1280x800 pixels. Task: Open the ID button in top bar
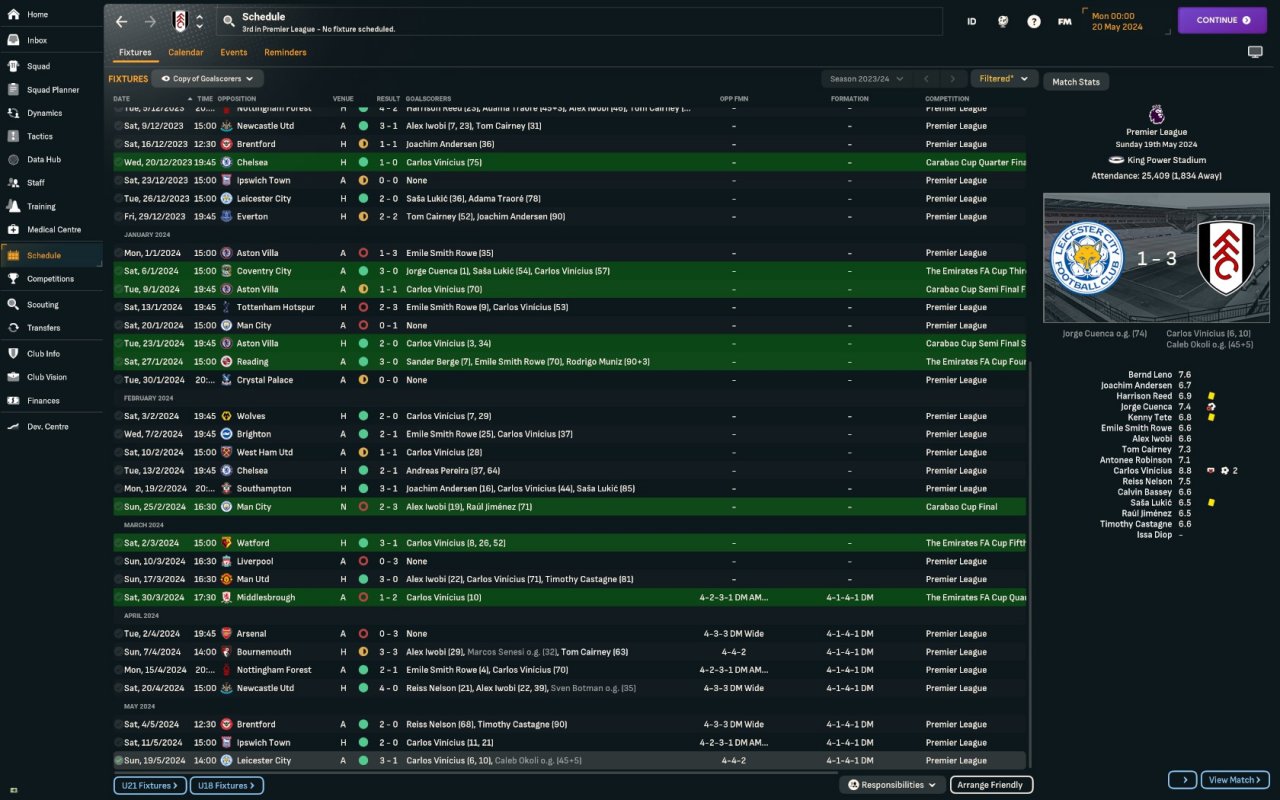[x=972, y=21]
